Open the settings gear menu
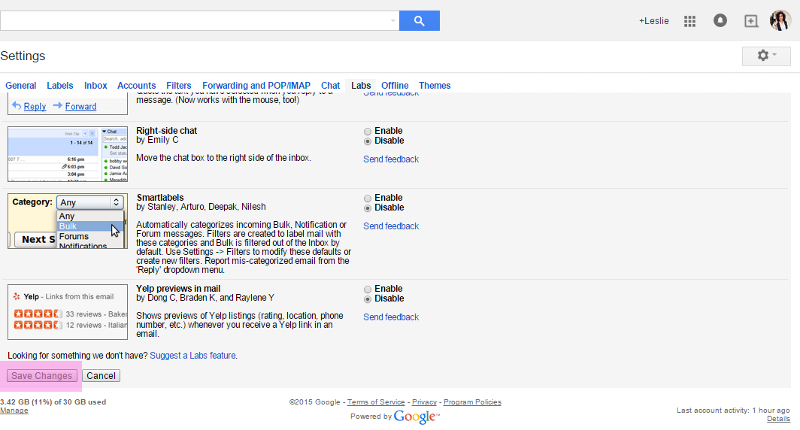 click(766, 56)
